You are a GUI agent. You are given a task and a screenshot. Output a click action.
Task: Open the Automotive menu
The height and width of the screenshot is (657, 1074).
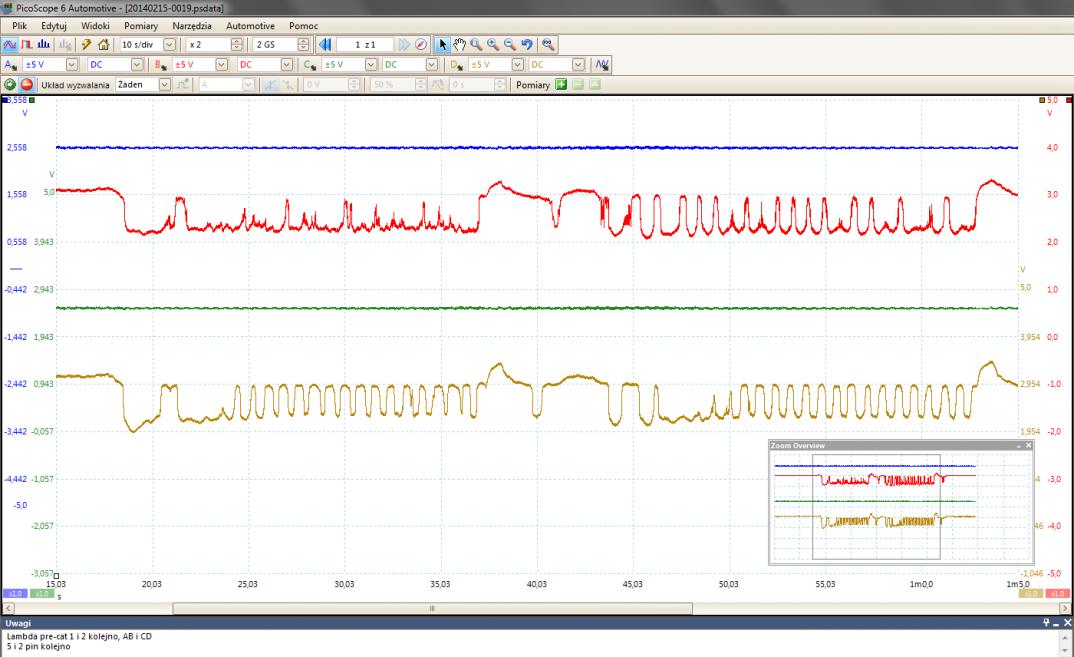click(250, 24)
